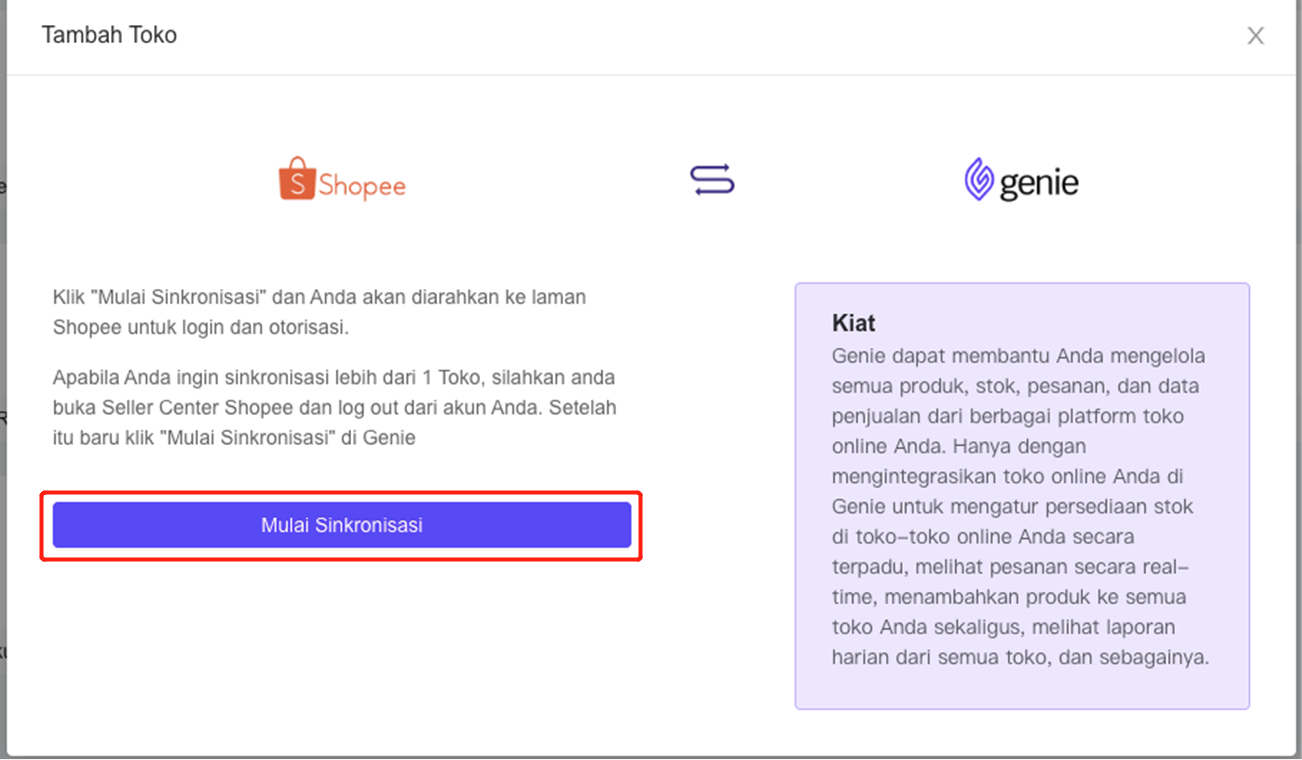This screenshot has height=760, width=1302.
Task: Close the Tambah Toko dialog
Action: pos(1255,36)
